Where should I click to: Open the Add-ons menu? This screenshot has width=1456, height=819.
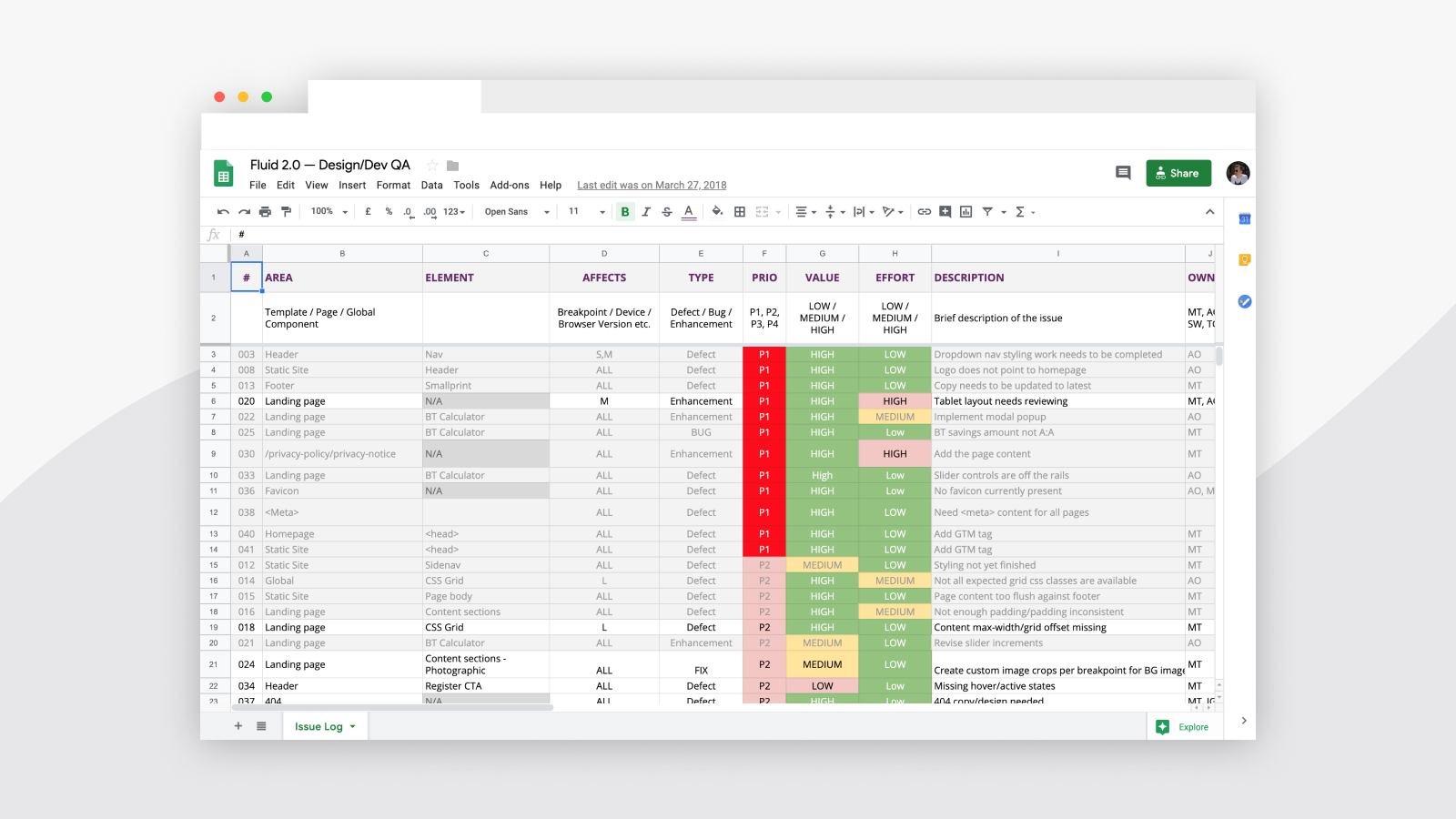coord(510,186)
